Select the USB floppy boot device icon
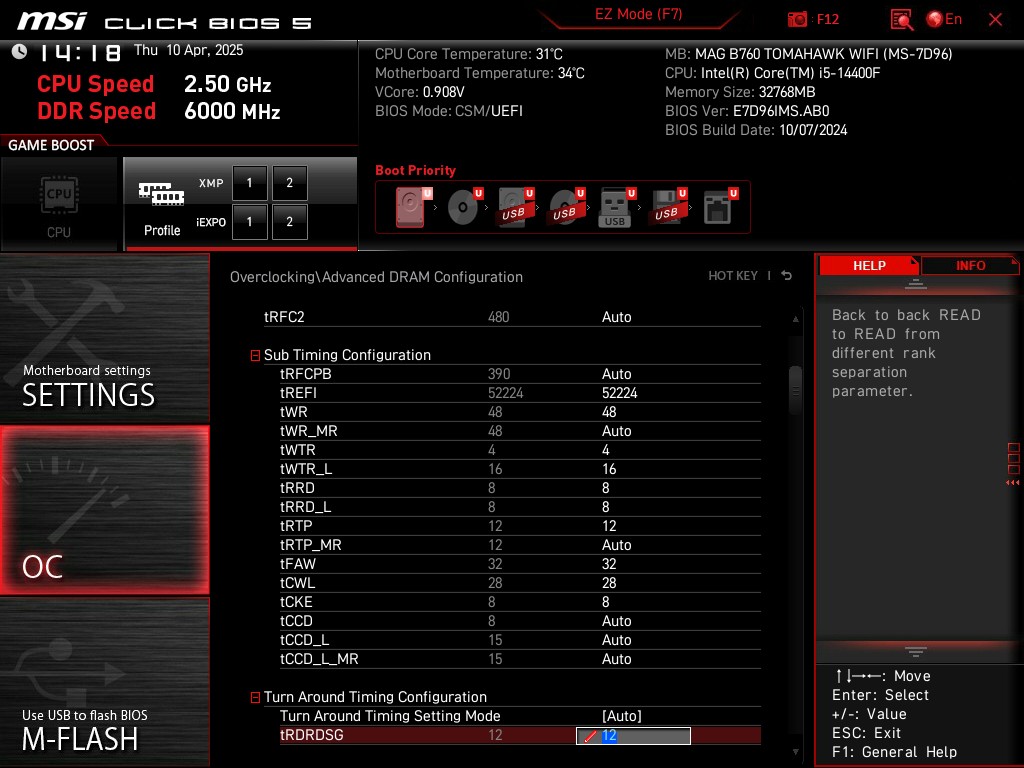This screenshot has width=1024, height=768. [667, 207]
